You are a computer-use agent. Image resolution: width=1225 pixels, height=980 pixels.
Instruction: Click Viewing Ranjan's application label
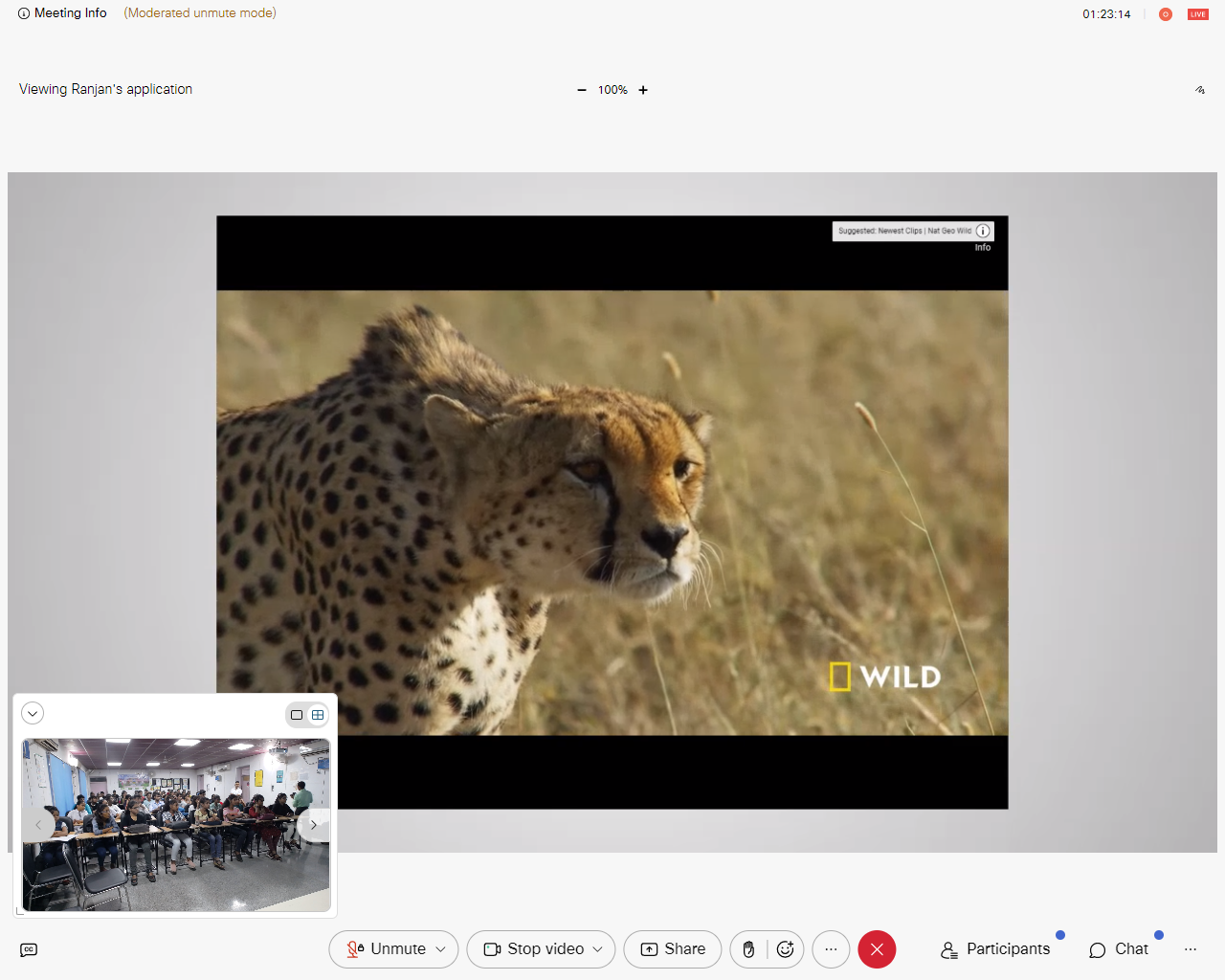[x=106, y=89]
